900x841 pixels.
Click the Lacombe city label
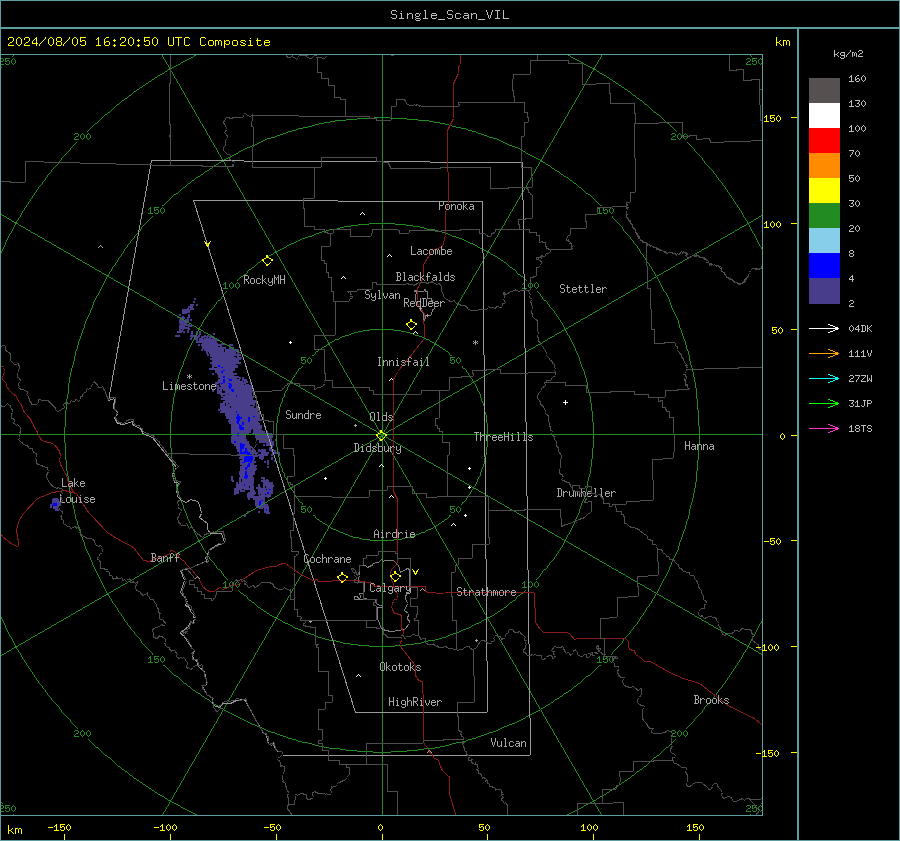click(x=431, y=251)
